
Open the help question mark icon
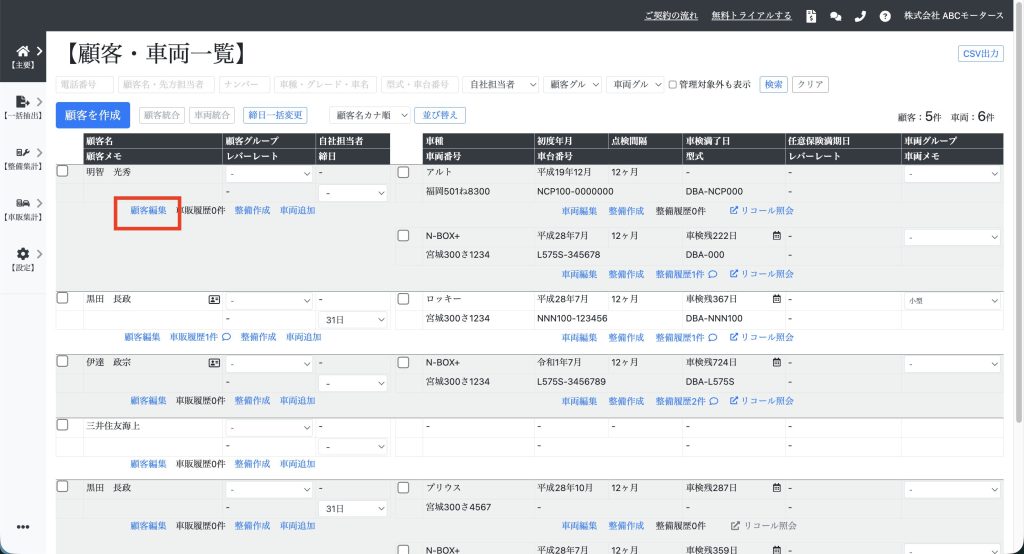click(885, 16)
